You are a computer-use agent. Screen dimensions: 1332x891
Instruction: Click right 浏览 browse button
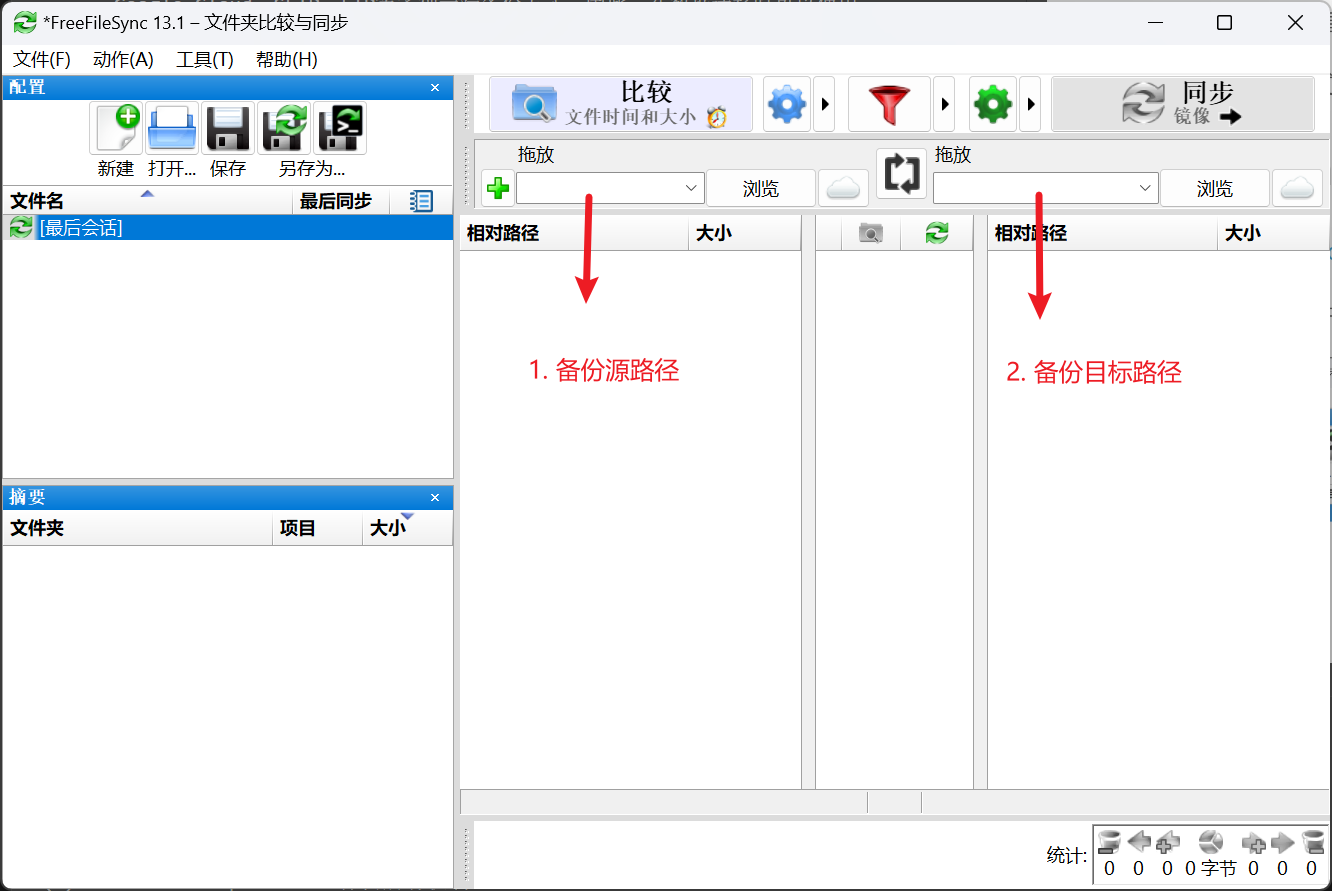(1215, 188)
